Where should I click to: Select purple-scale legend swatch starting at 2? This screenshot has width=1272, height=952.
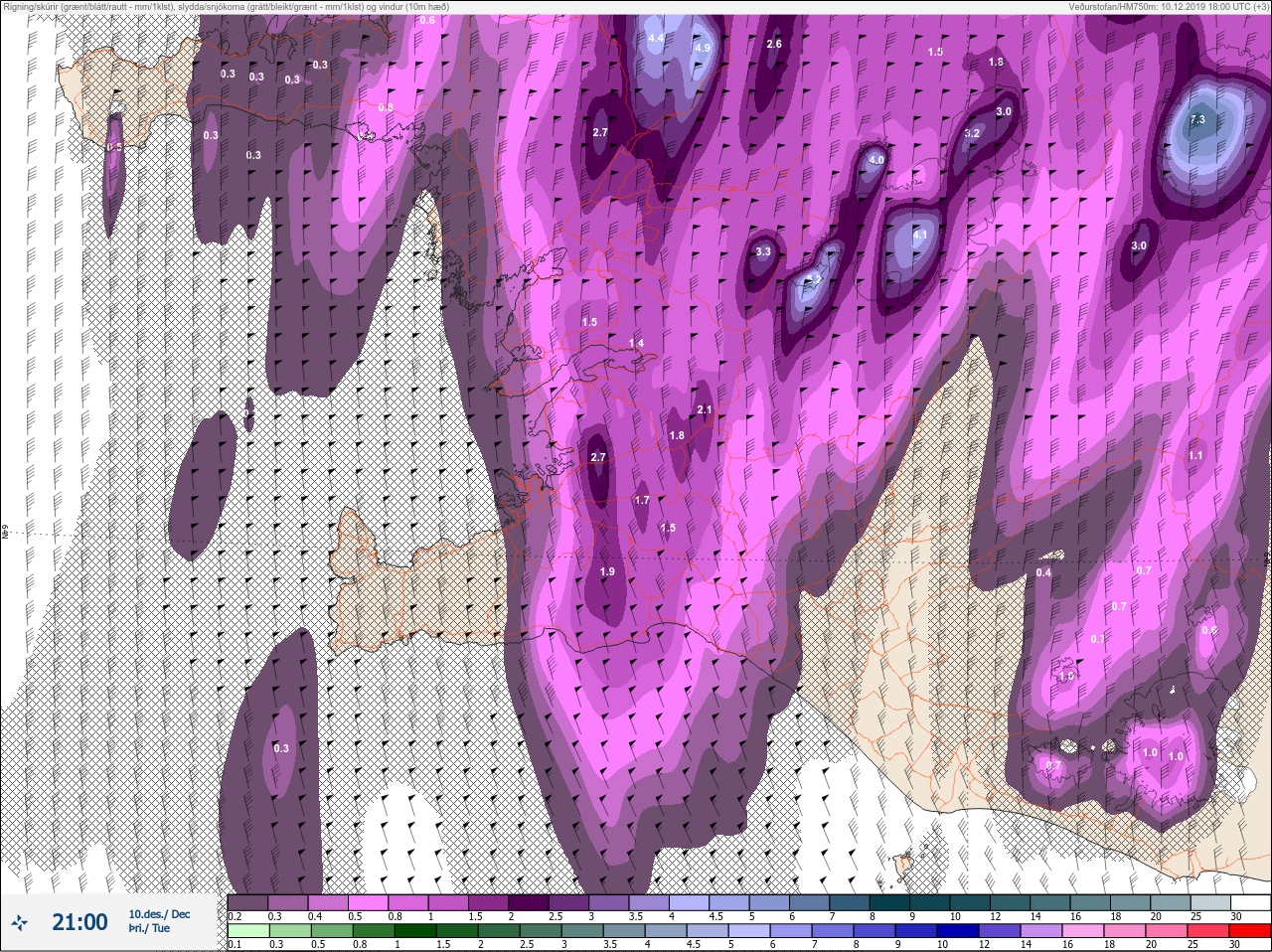pyautogui.click(x=530, y=902)
